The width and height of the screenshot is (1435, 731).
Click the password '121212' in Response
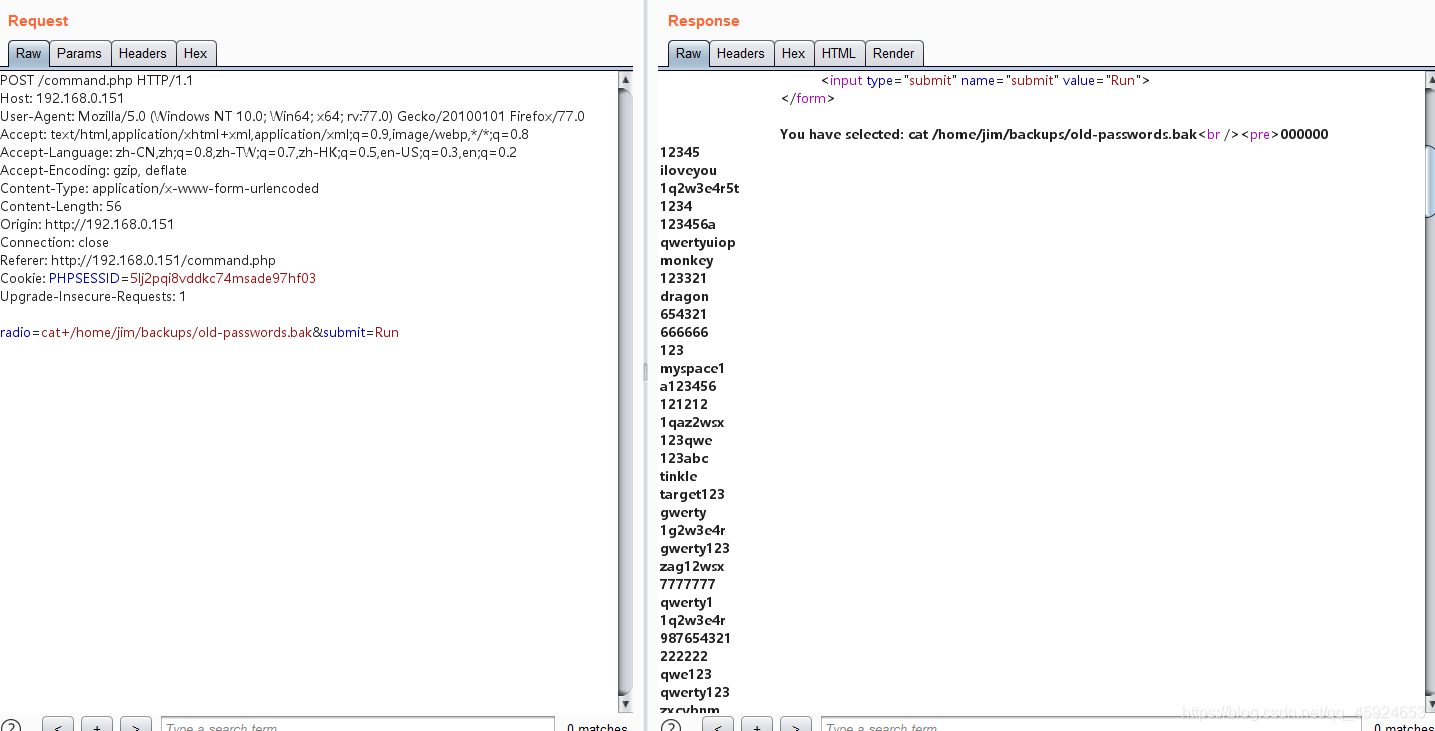point(683,404)
